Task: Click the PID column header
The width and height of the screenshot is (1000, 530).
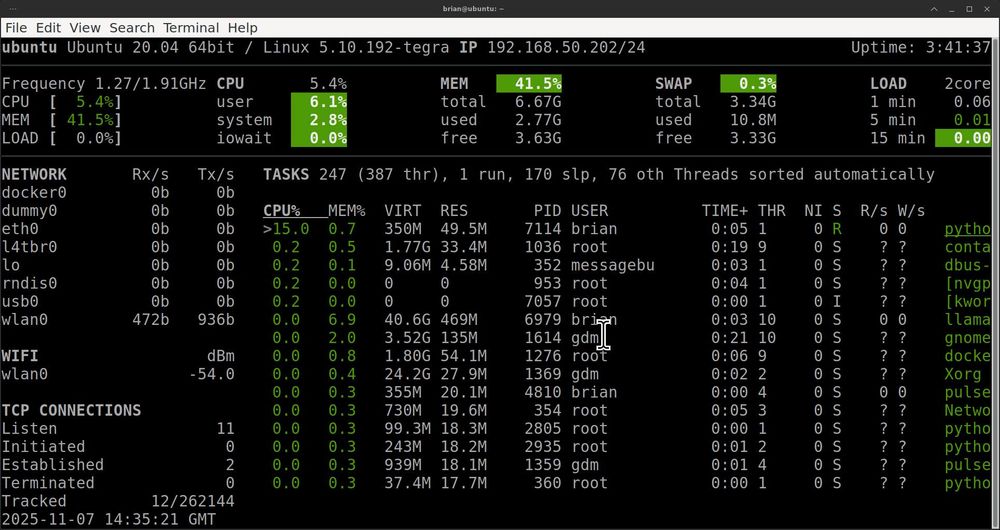Action: pyautogui.click(x=548, y=211)
